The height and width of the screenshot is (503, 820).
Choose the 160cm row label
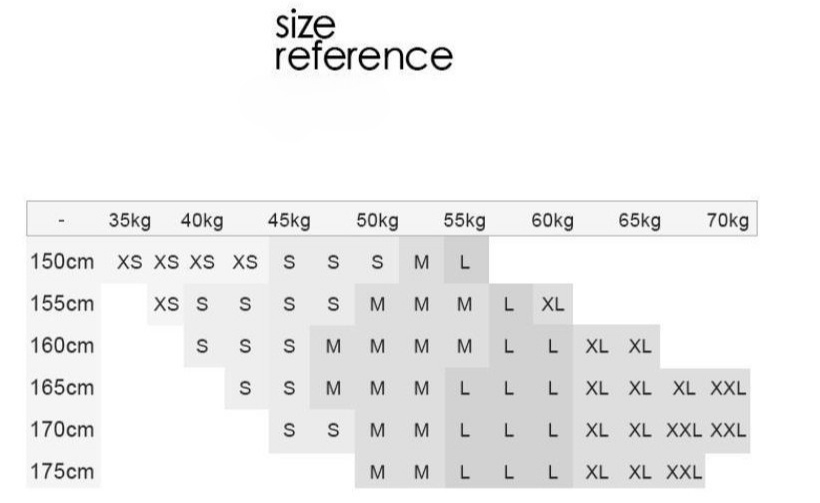(62, 346)
